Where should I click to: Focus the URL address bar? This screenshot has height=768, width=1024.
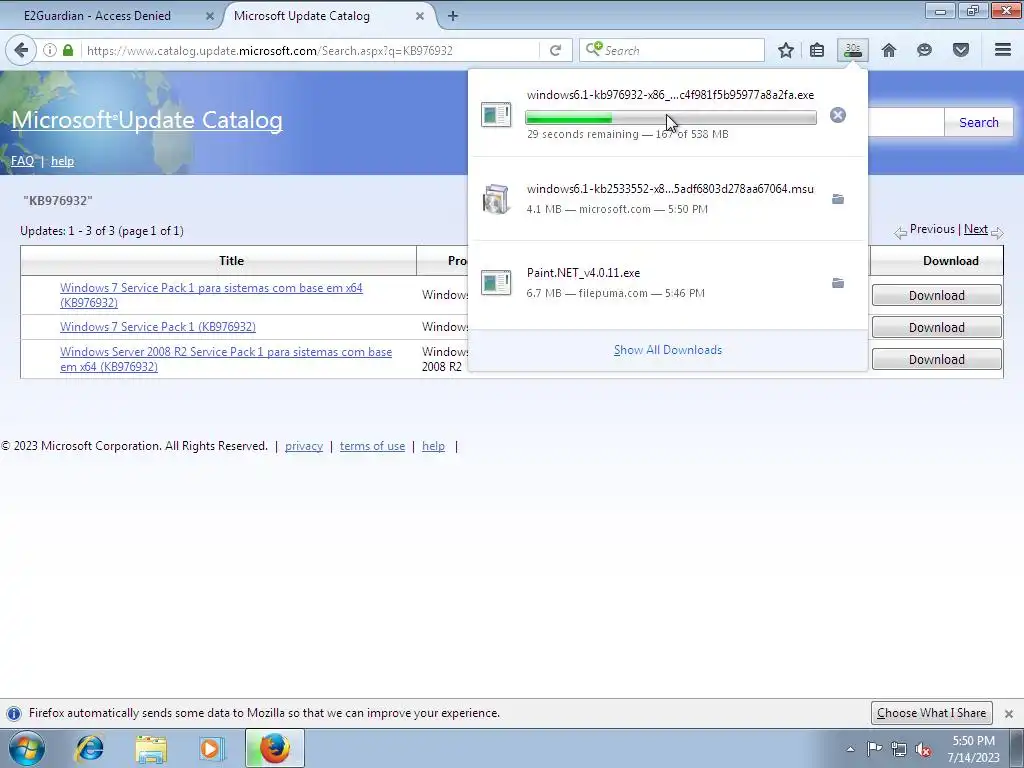click(x=310, y=50)
